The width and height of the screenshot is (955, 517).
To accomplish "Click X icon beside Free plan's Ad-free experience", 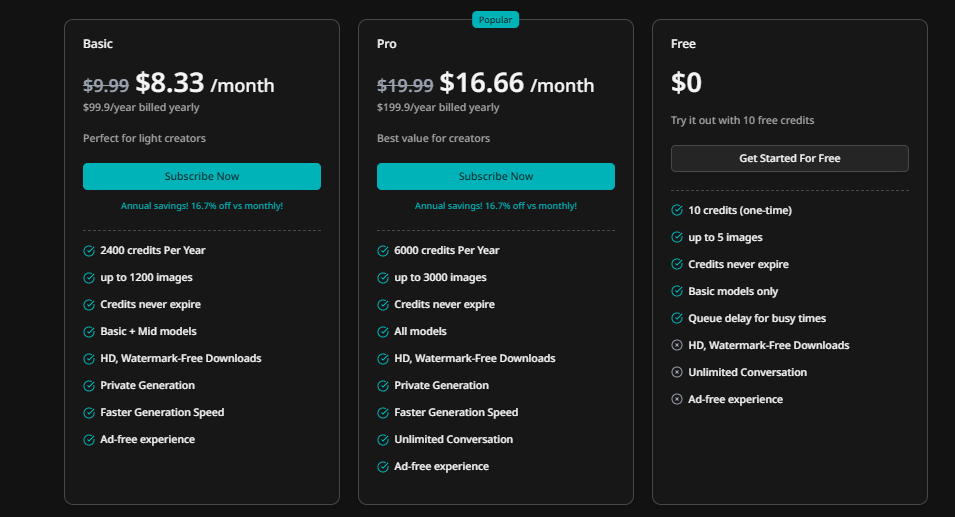I will [x=677, y=399].
